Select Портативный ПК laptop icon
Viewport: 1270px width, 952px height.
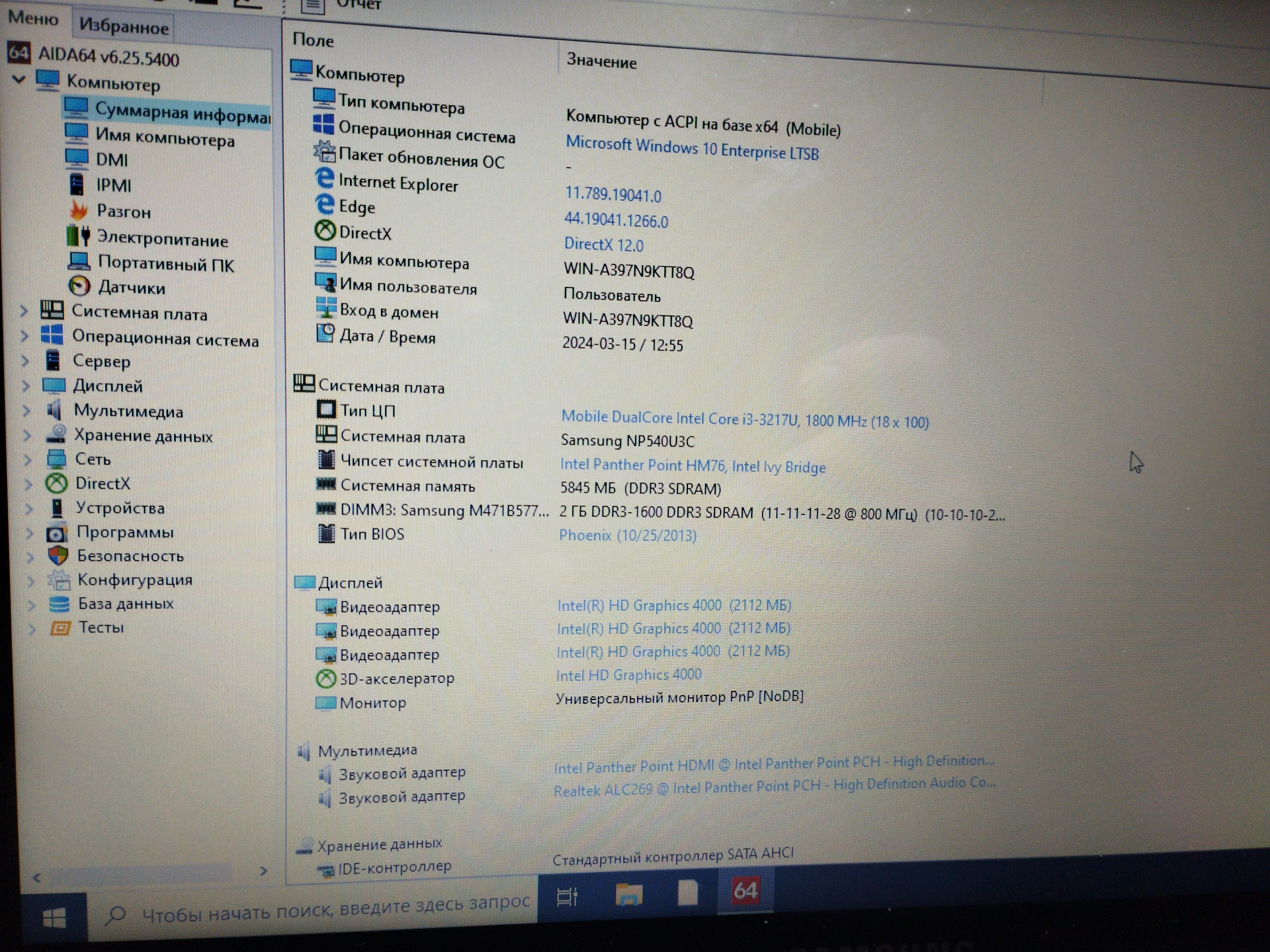pos(79,261)
